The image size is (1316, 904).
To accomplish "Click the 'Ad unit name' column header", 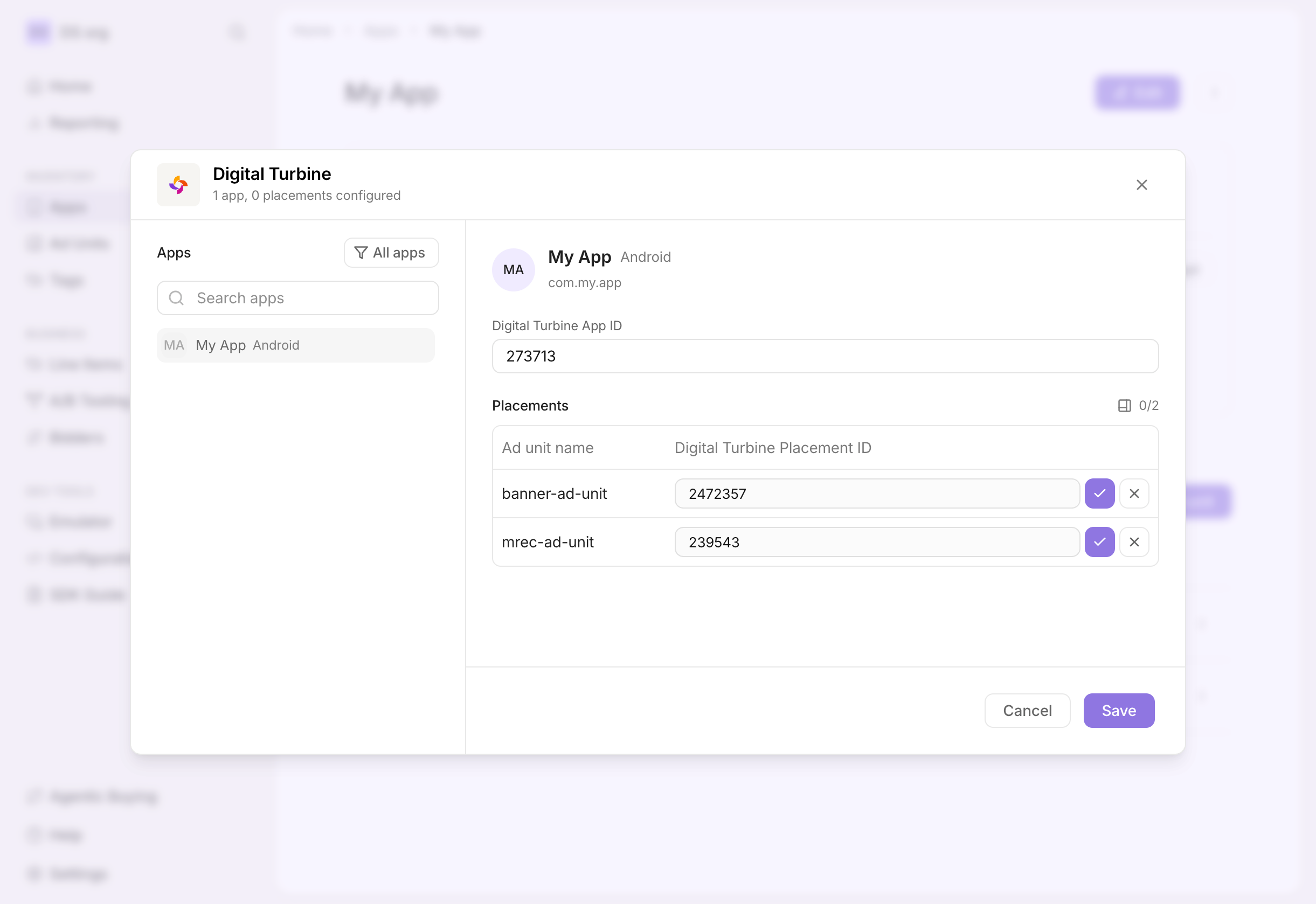I will point(548,448).
